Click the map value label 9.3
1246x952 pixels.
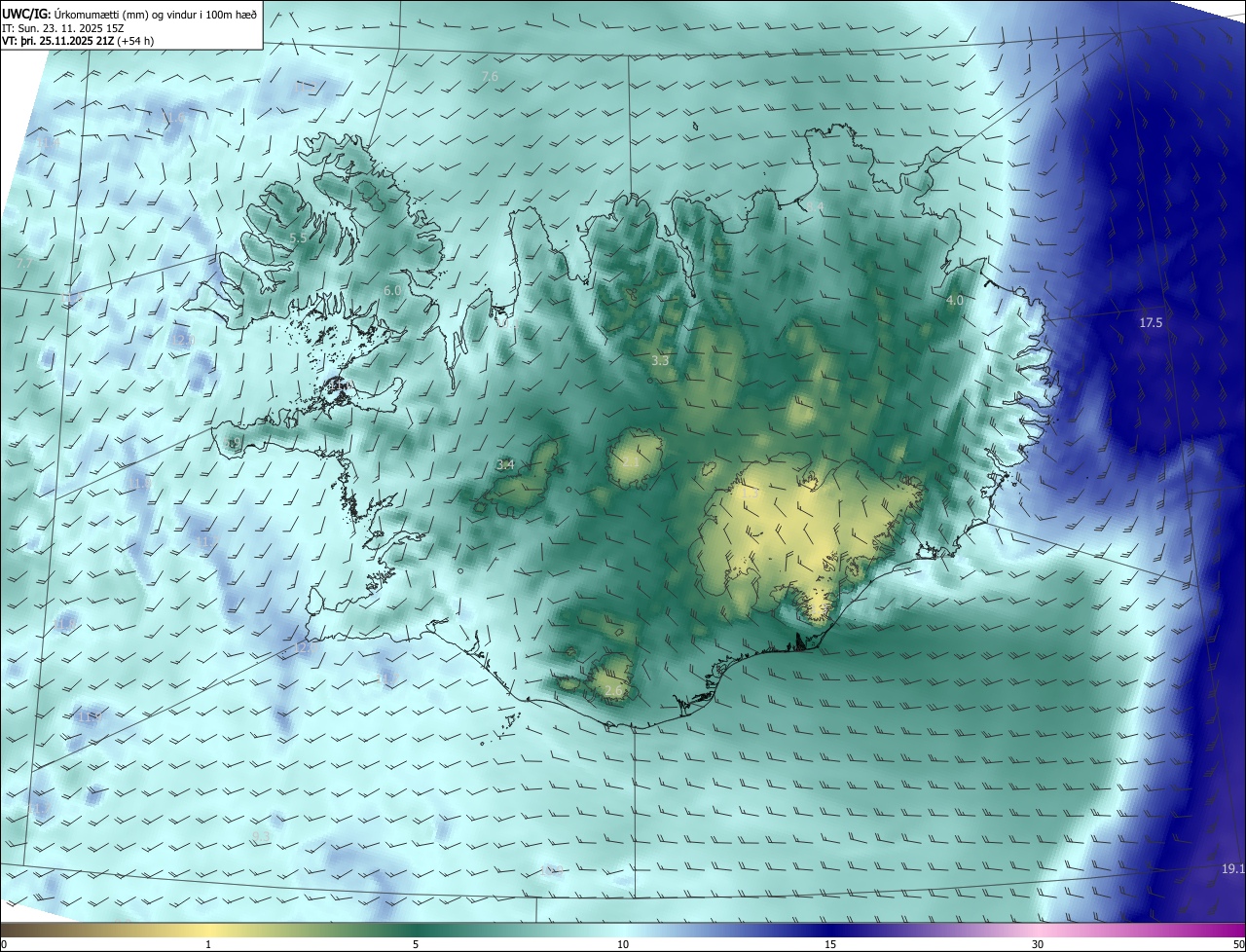tap(261, 837)
